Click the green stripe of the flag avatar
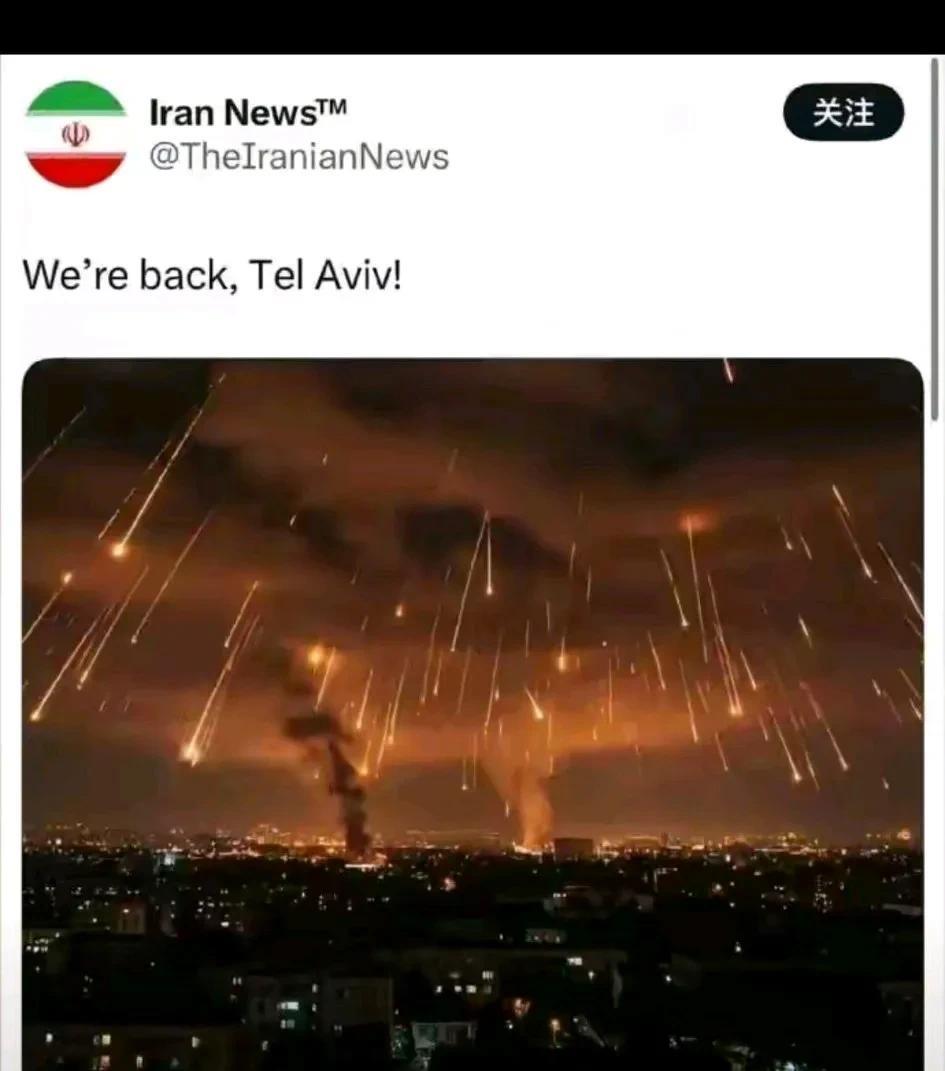The image size is (945, 1071). 76,98
